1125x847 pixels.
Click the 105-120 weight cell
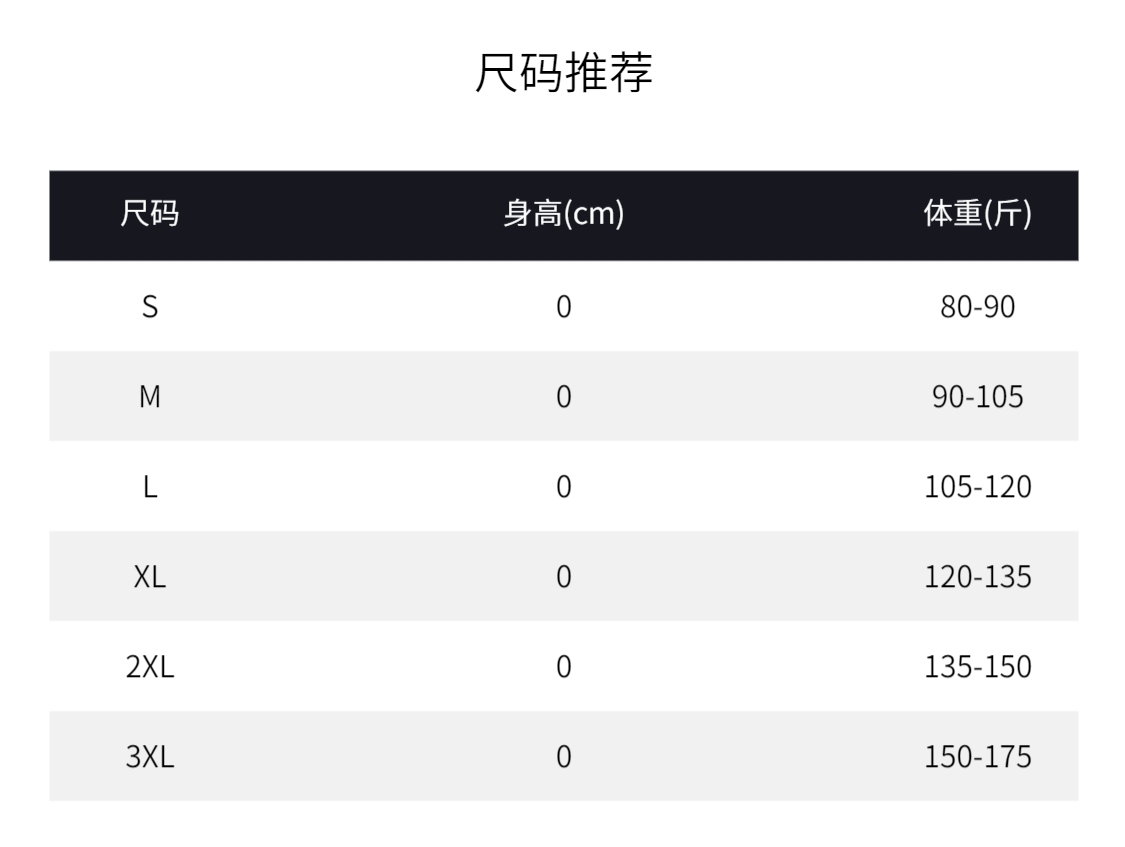click(977, 487)
